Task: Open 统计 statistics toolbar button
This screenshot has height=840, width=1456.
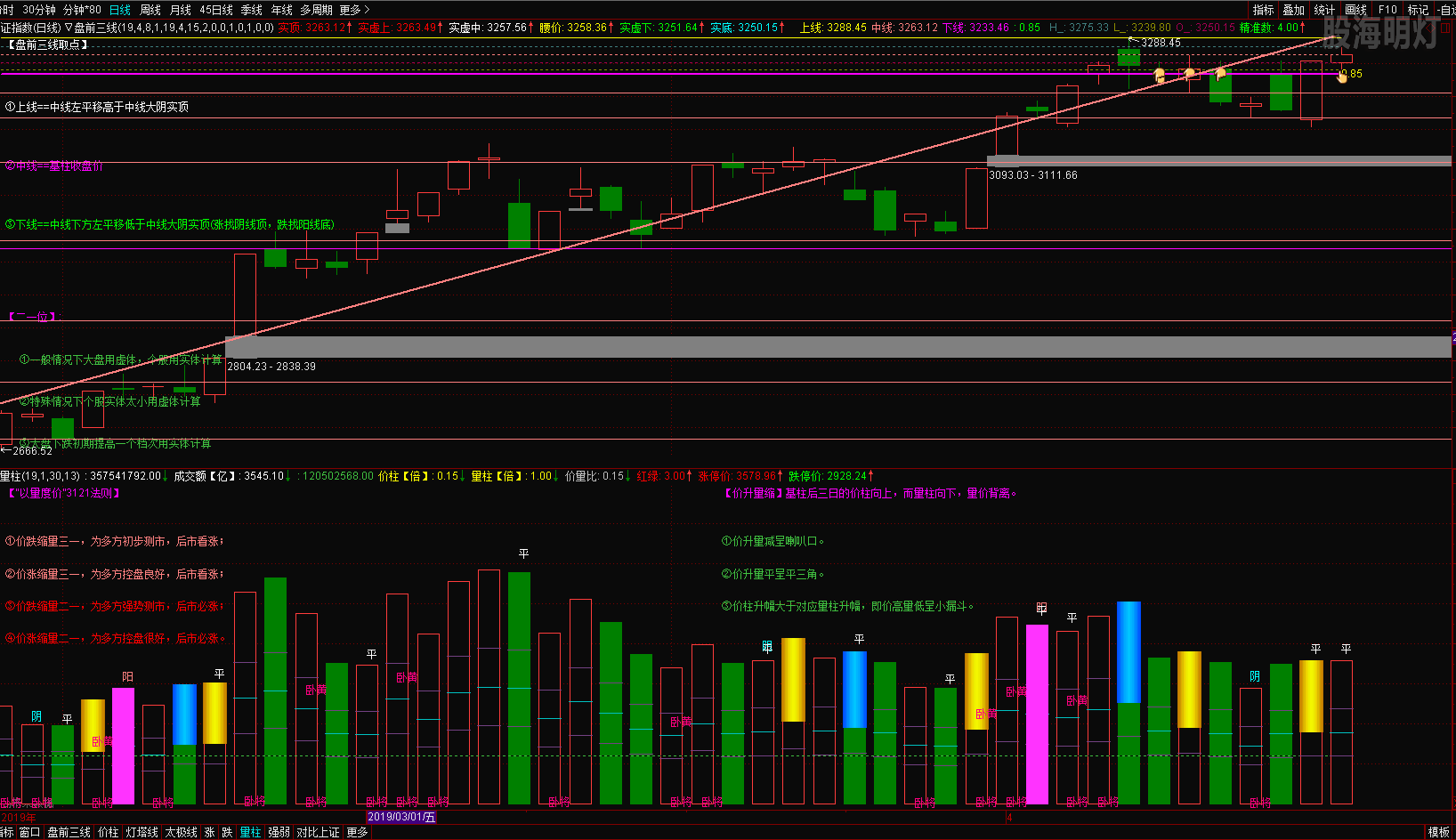Action: (1325, 10)
